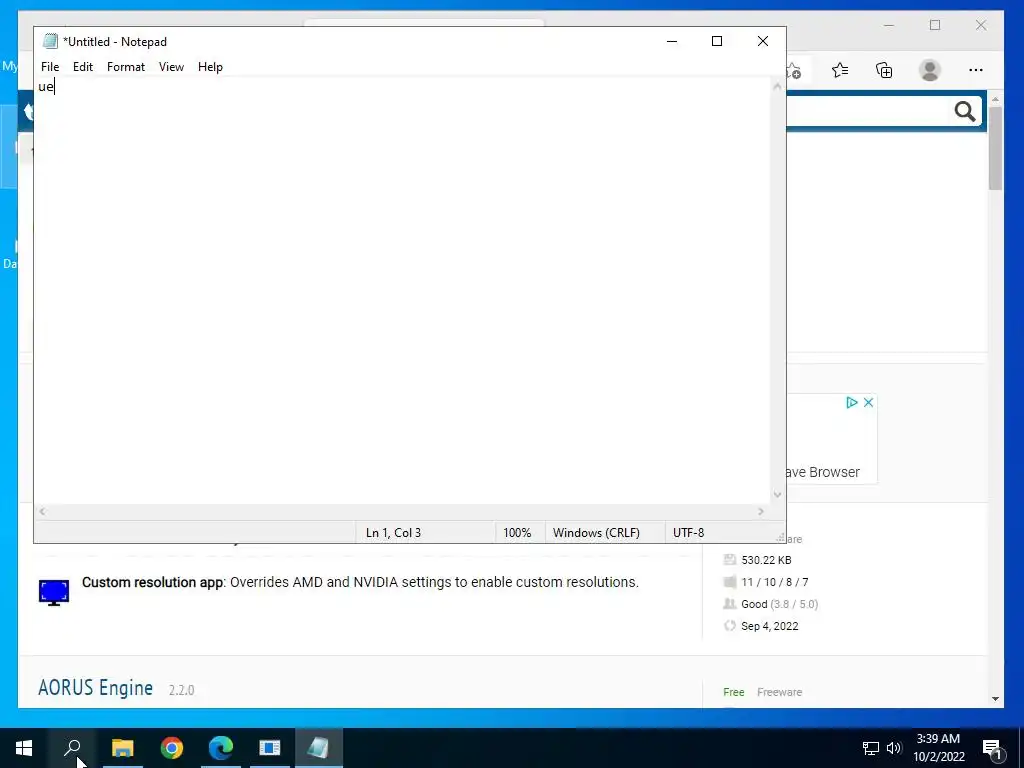Open Edge's Settings and more menu
Screen dimensions: 1024x768
(x=976, y=70)
